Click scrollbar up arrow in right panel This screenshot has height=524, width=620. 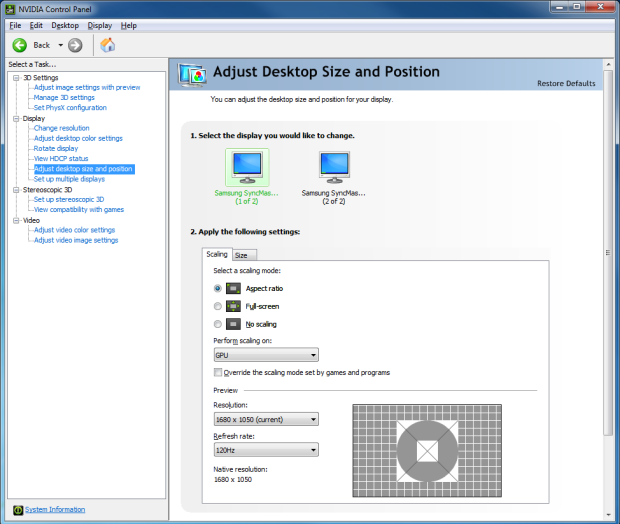608,64
